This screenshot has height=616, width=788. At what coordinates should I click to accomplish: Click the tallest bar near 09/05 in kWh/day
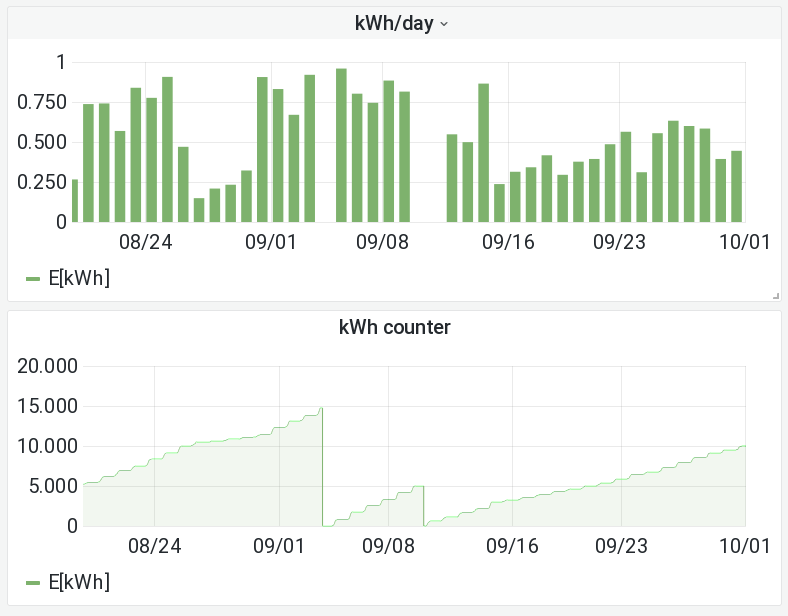click(x=341, y=145)
